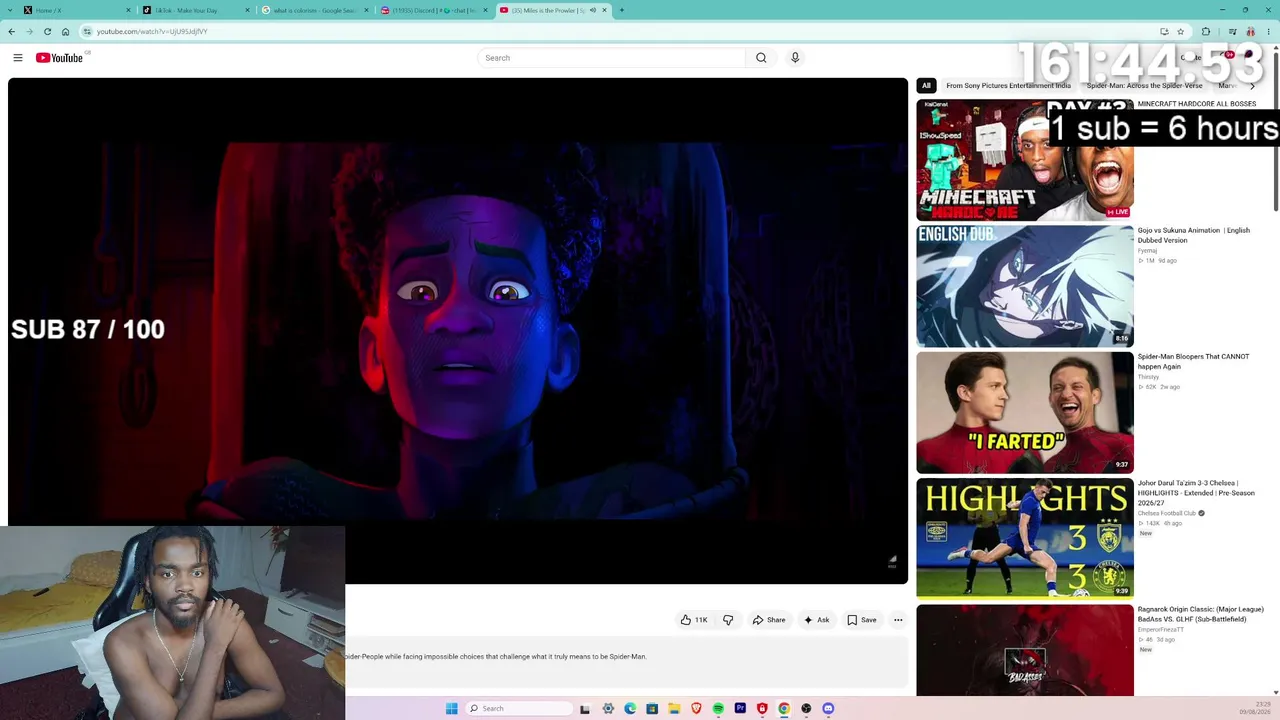Close the TikTok tab

pos(247,10)
